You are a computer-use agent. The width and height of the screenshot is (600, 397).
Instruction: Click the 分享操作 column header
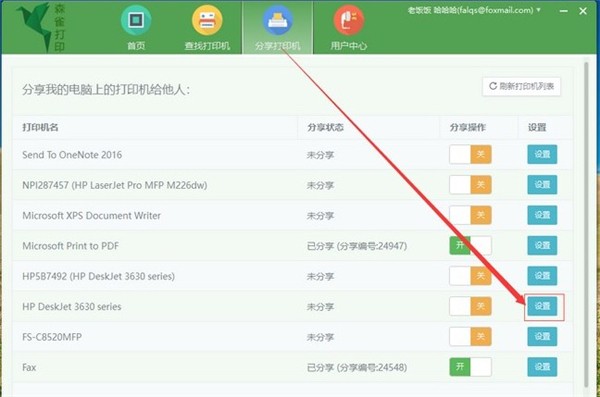point(468,127)
